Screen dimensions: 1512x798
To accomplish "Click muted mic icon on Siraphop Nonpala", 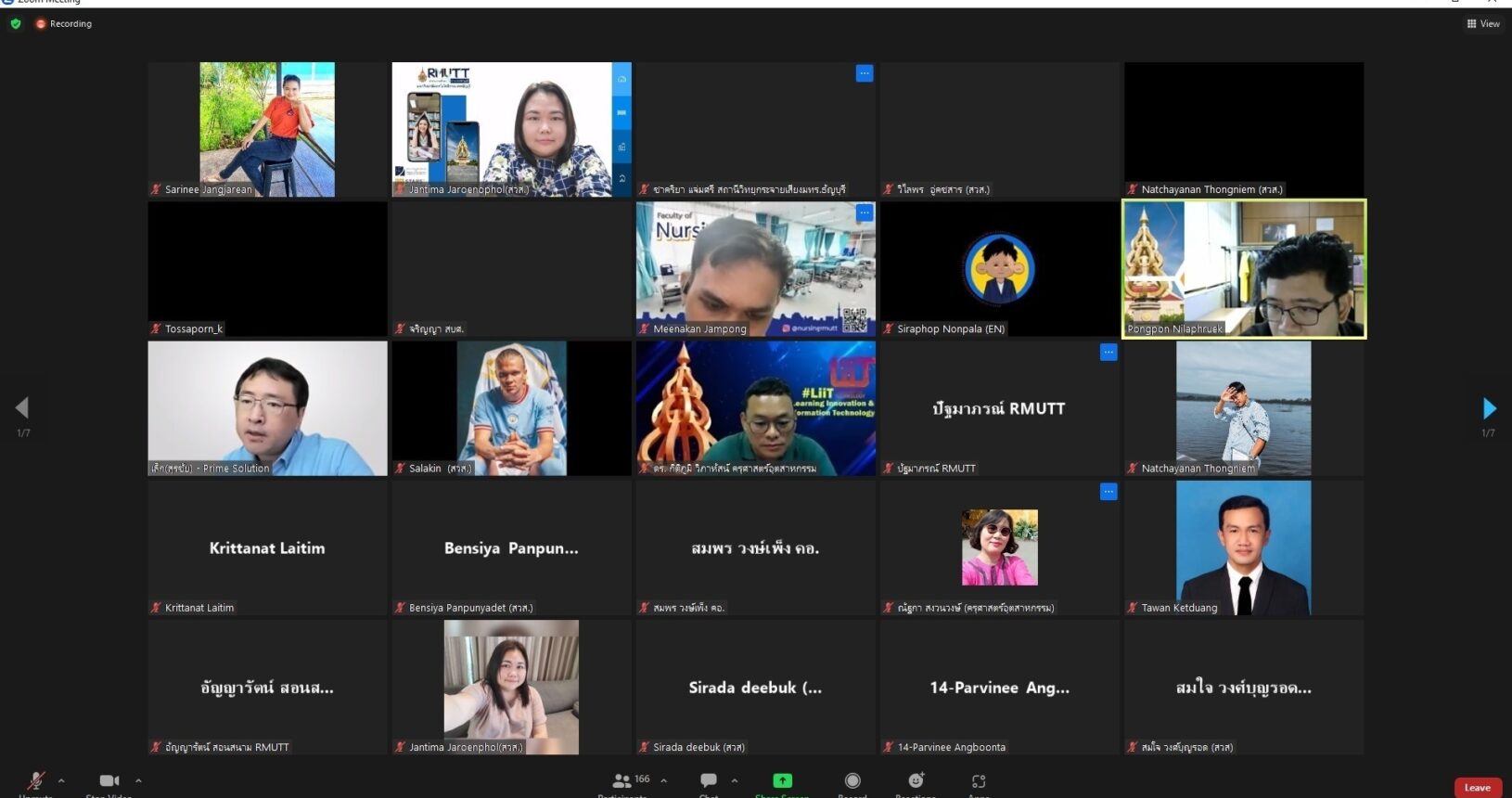I will [889, 328].
